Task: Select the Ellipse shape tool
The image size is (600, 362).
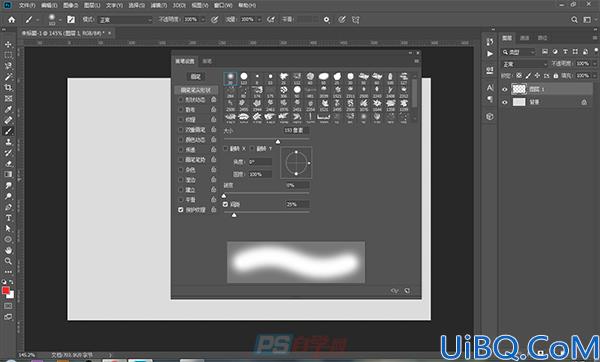Action: coord(8,240)
